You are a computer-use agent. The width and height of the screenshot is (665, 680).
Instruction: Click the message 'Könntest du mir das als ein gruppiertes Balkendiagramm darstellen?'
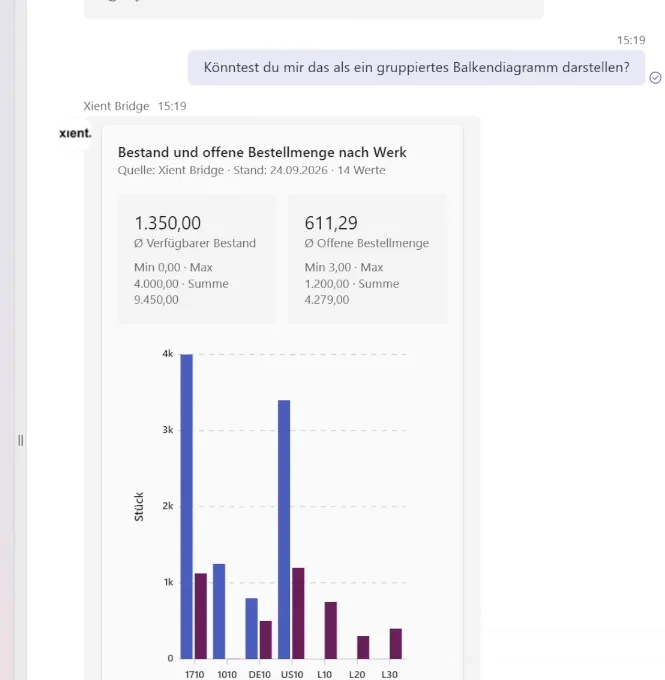tap(416, 68)
